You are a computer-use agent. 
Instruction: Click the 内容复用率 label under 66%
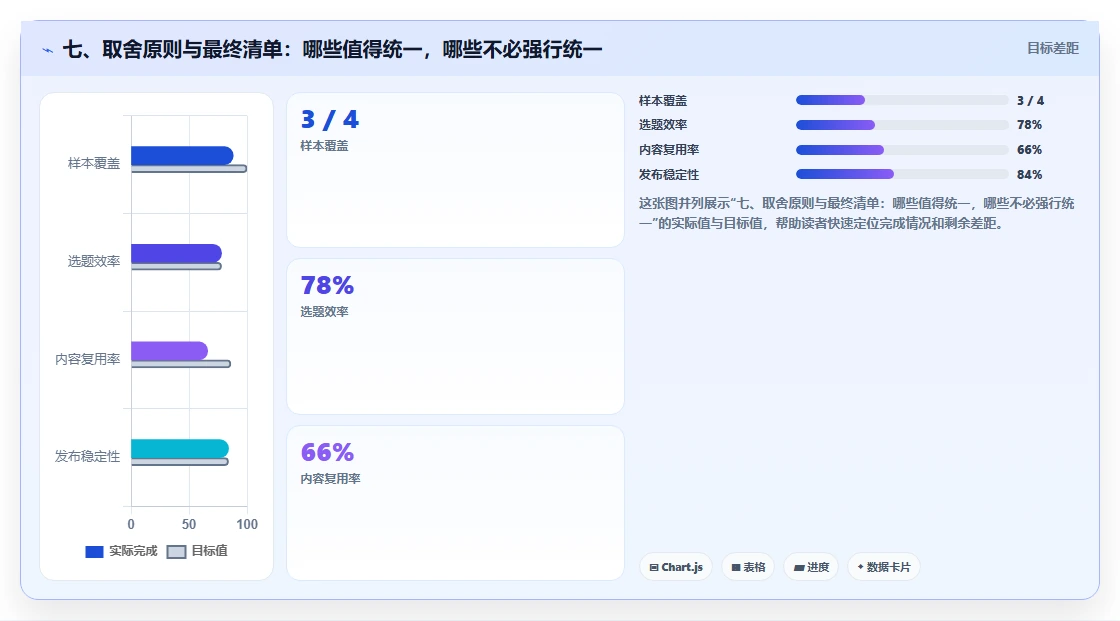pyautogui.click(x=330, y=479)
